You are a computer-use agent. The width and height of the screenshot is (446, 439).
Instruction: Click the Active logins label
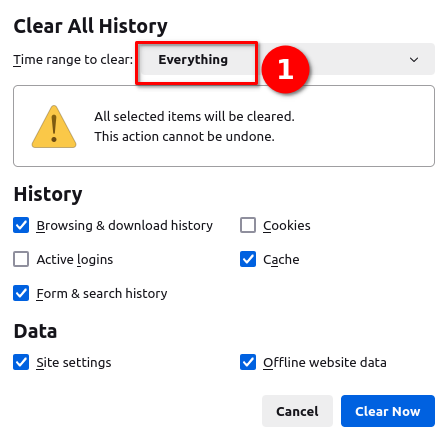pyautogui.click(x=75, y=260)
